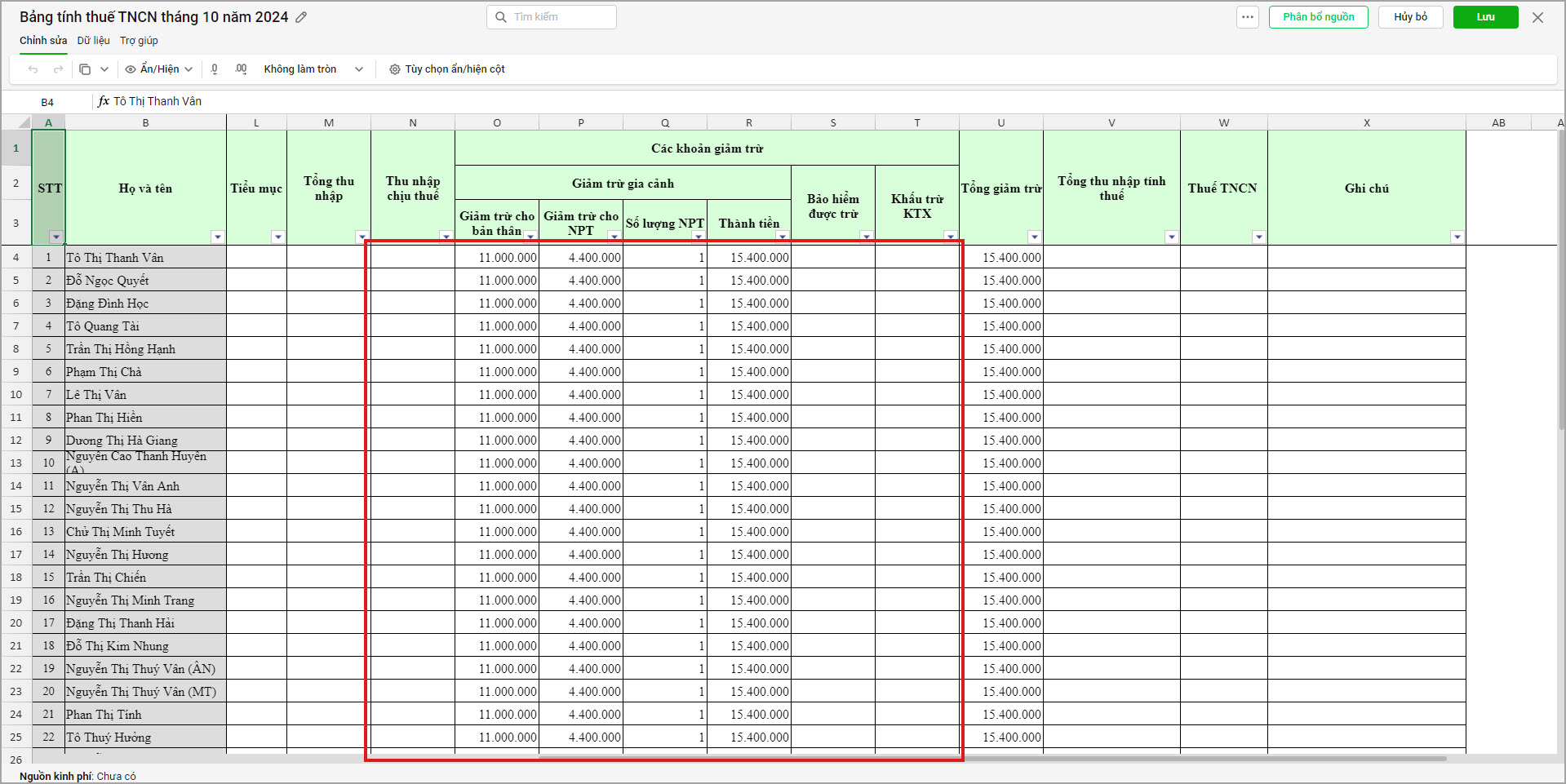
Task: Open the filter arrow on Thuế TNCN column
Action: [x=1258, y=237]
